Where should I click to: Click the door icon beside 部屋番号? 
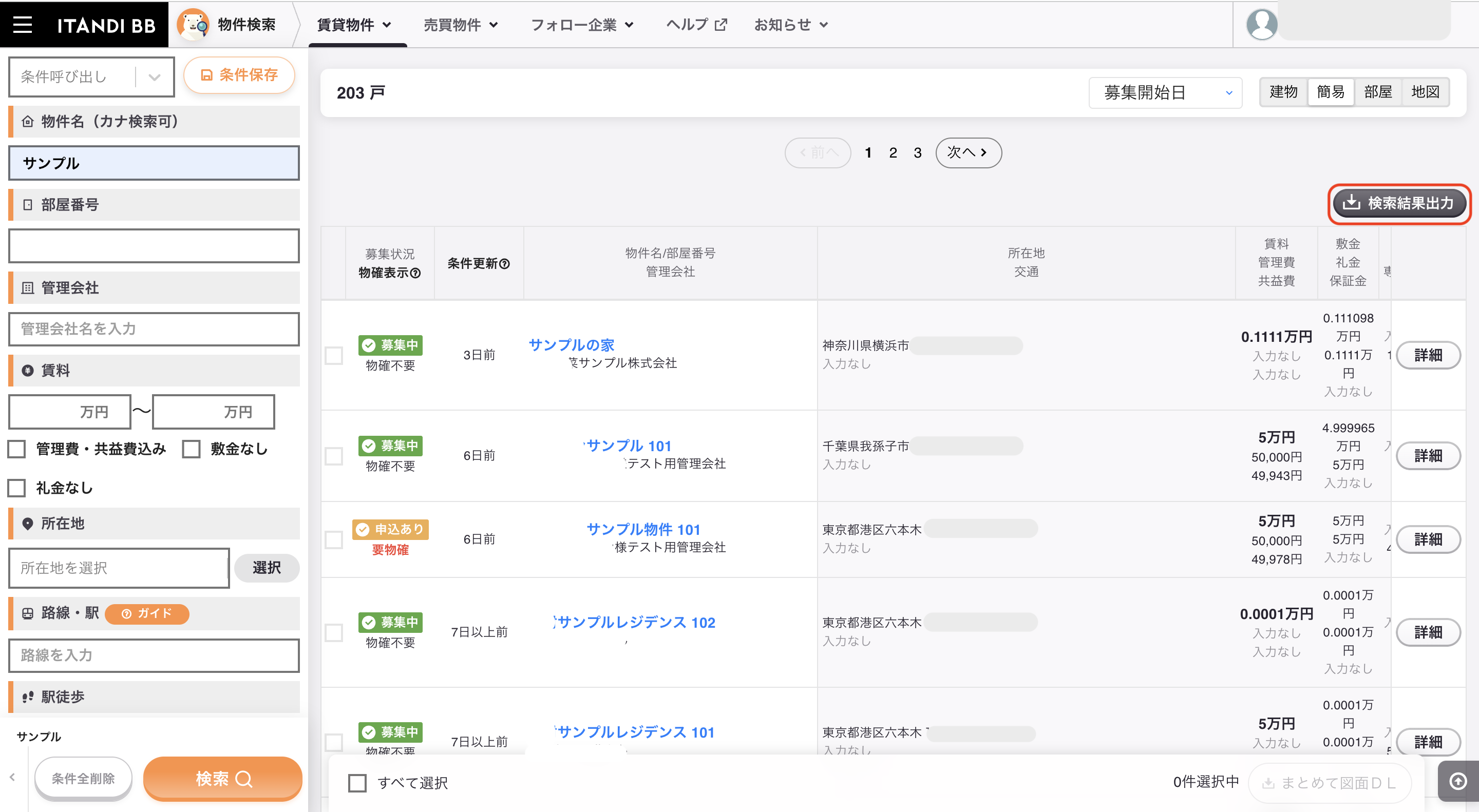pos(27,204)
